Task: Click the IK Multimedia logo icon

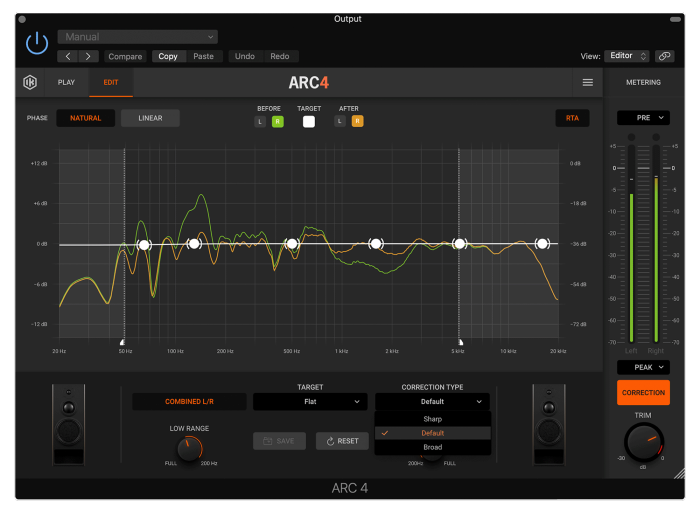Action: pyautogui.click(x=30, y=82)
